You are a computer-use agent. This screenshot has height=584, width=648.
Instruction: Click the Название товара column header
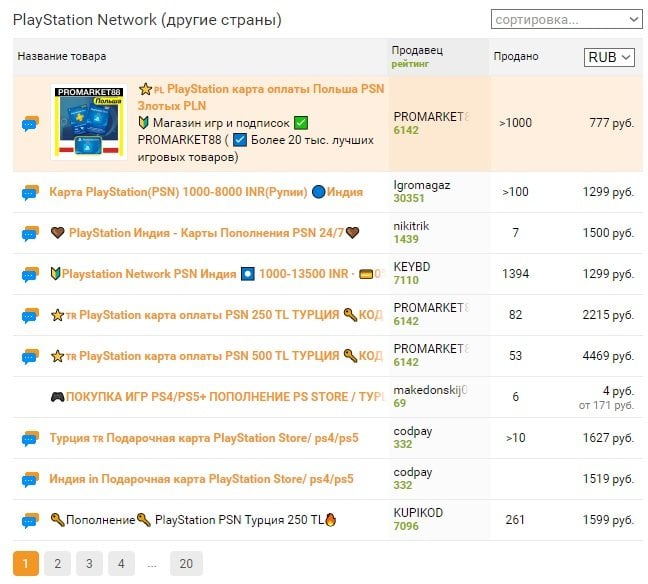[62, 56]
